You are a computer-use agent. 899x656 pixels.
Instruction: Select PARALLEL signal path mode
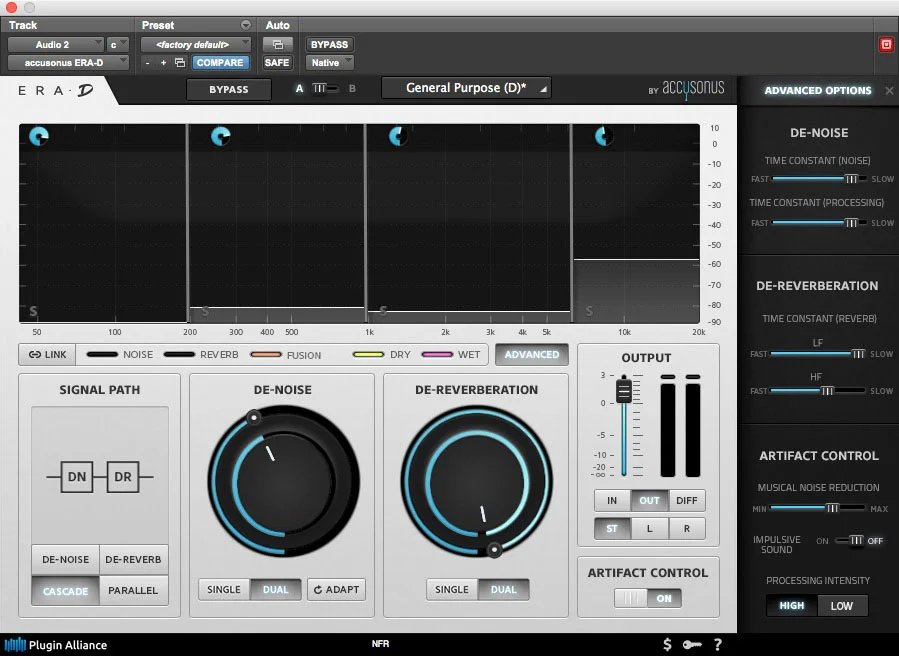[134, 591]
